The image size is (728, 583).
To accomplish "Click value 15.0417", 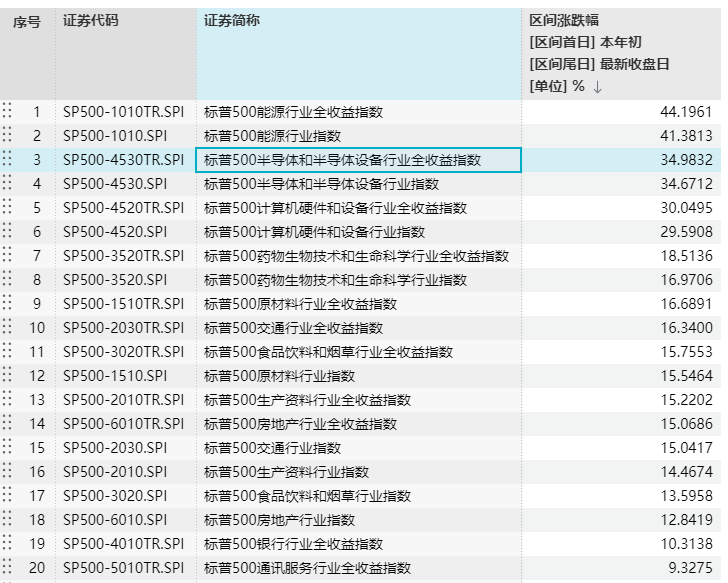I will [x=686, y=447].
